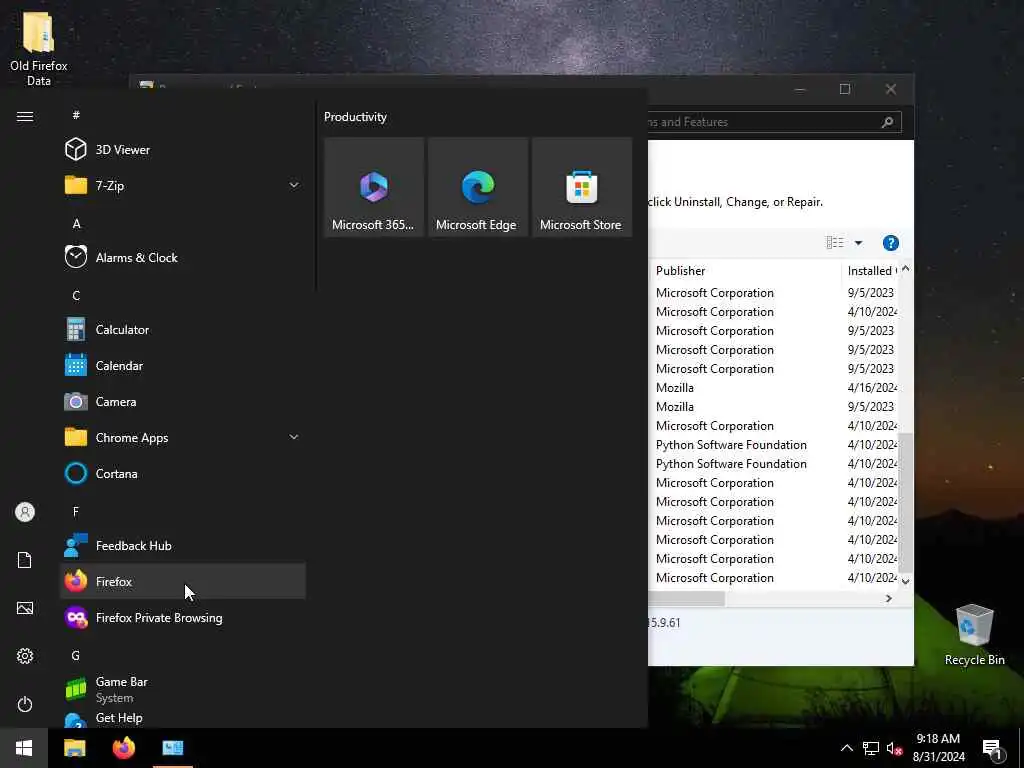Click the Windows Start button

(24, 748)
